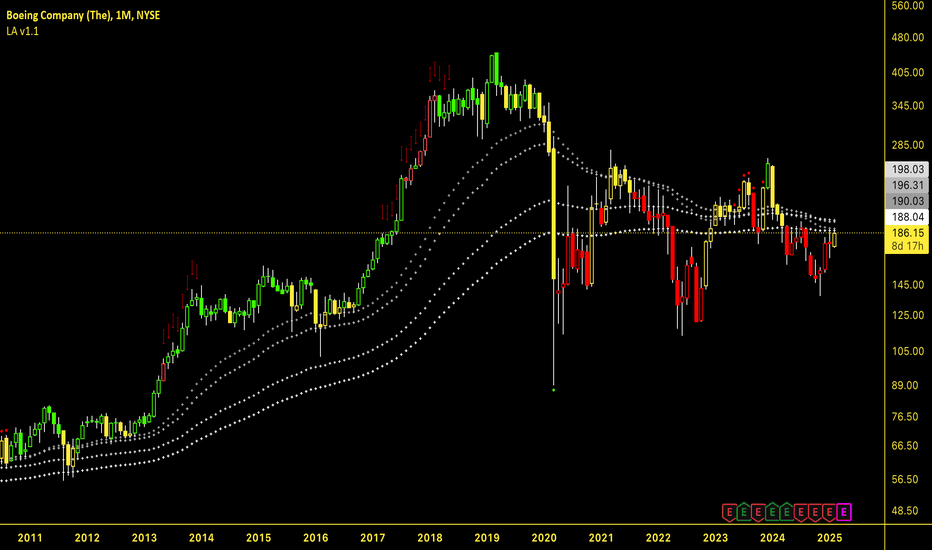Click the 2013 label on the time axis

(x=144, y=538)
